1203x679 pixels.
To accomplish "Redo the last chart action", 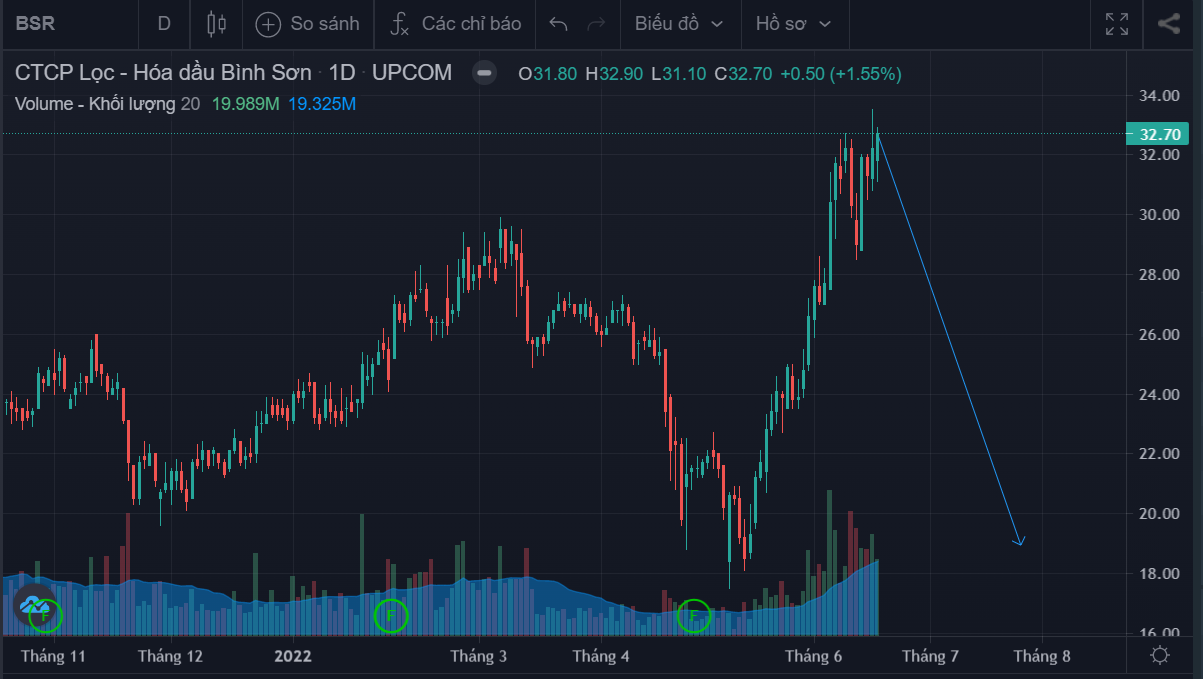I will click(597, 24).
